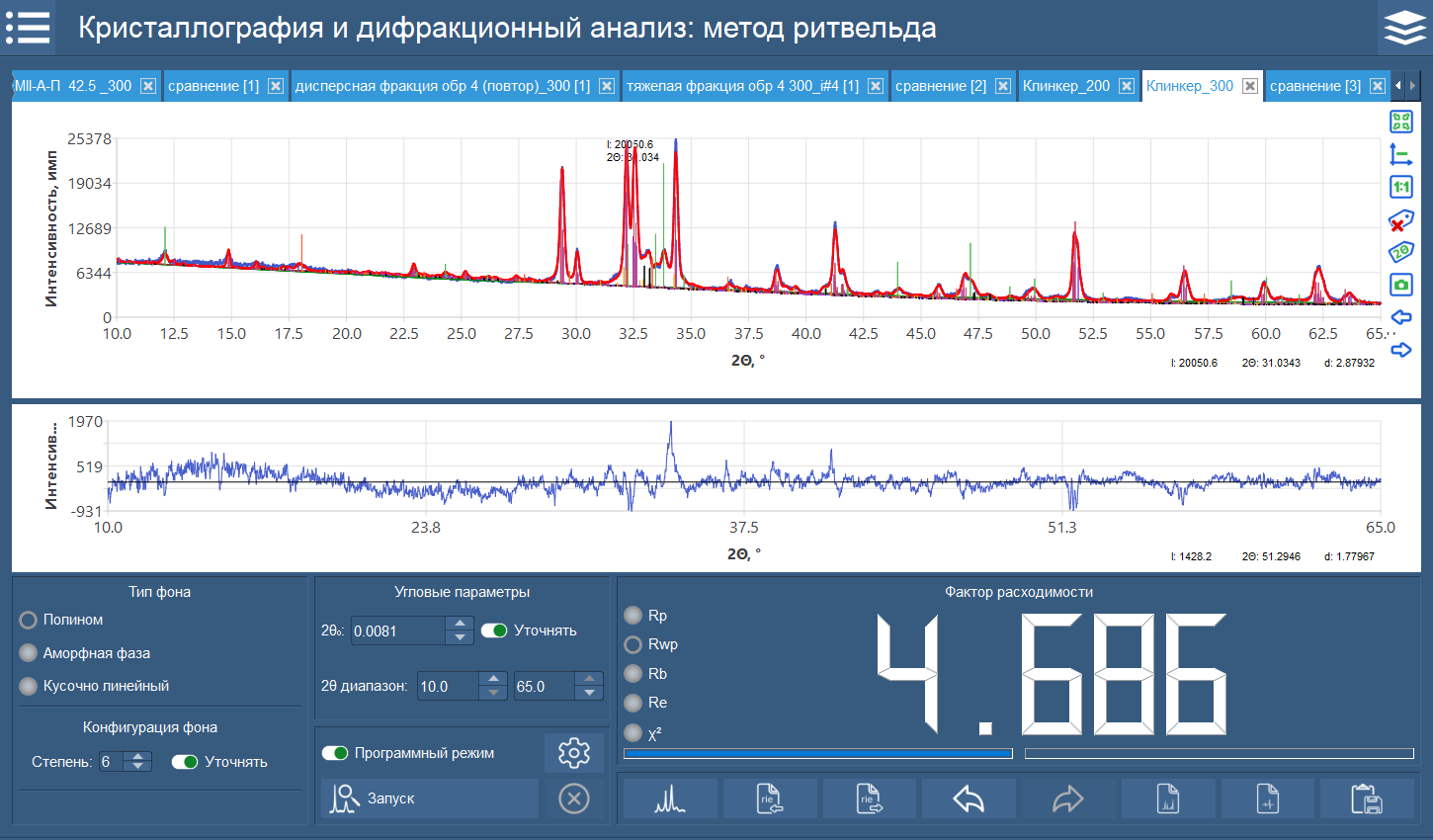
Task: Disable Уточнять for the 2θ₀ parameter
Action: tap(494, 630)
